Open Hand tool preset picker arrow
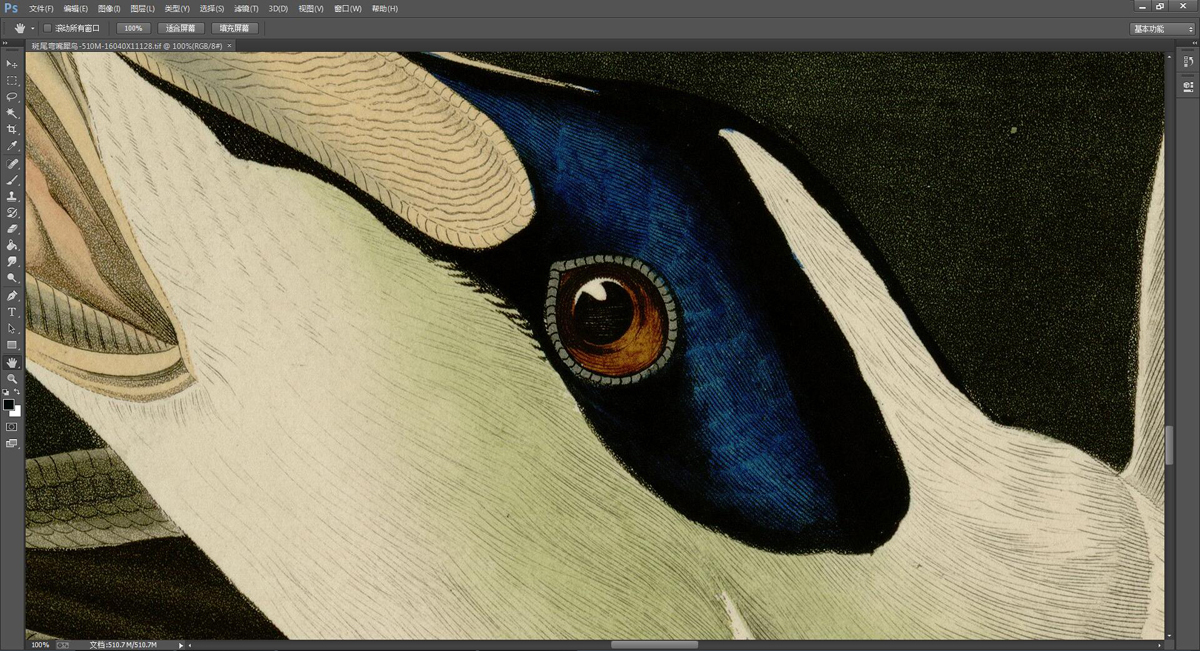 pos(32,28)
